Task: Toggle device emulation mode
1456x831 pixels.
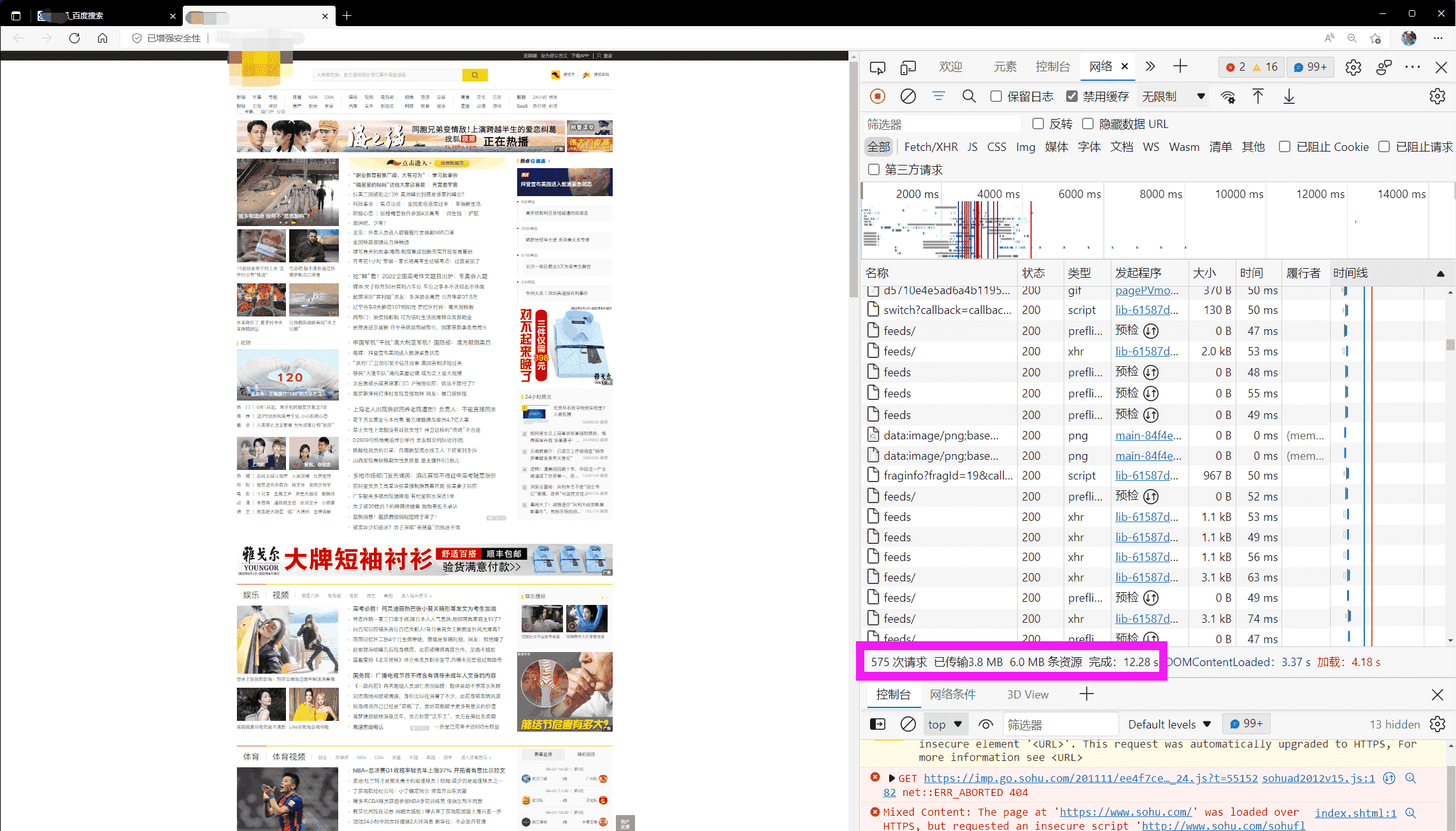Action: (x=908, y=66)
